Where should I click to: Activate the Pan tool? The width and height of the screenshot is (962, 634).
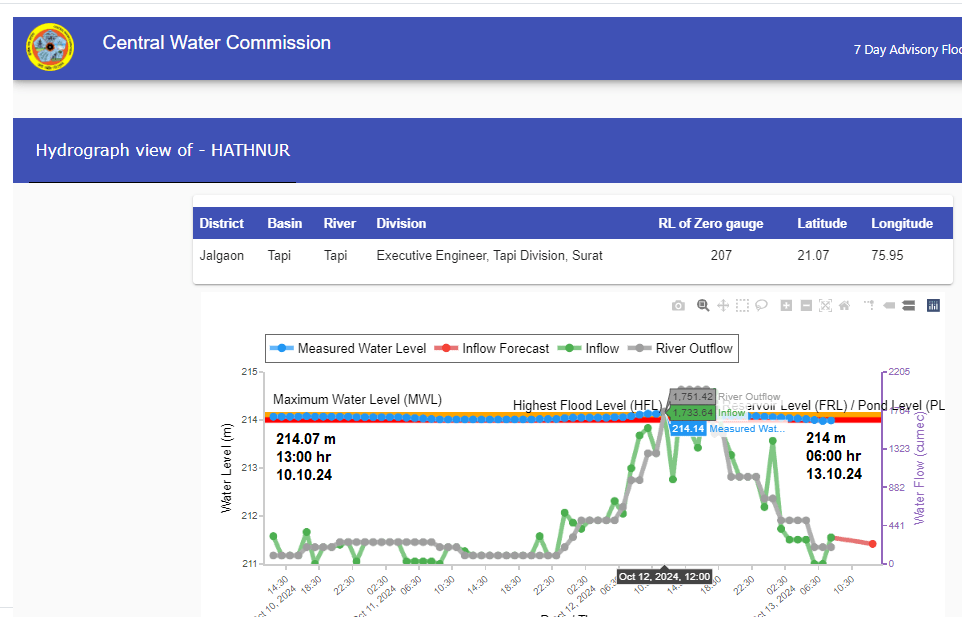[x=723, y=306]
